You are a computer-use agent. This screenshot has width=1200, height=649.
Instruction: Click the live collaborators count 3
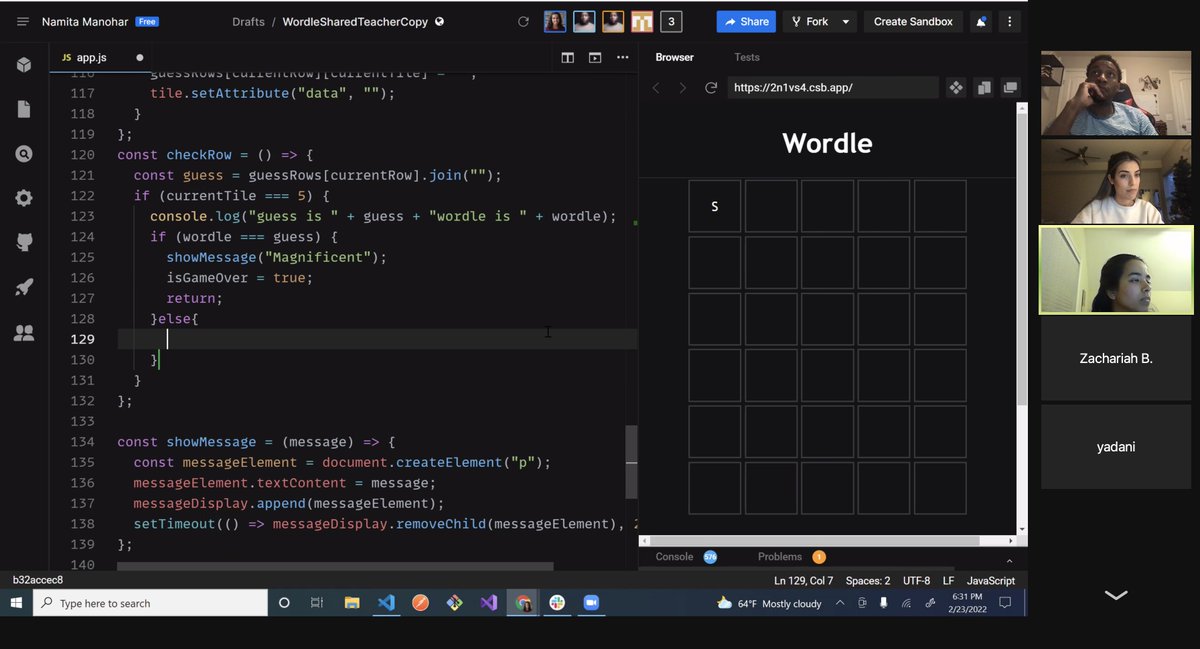670,21
